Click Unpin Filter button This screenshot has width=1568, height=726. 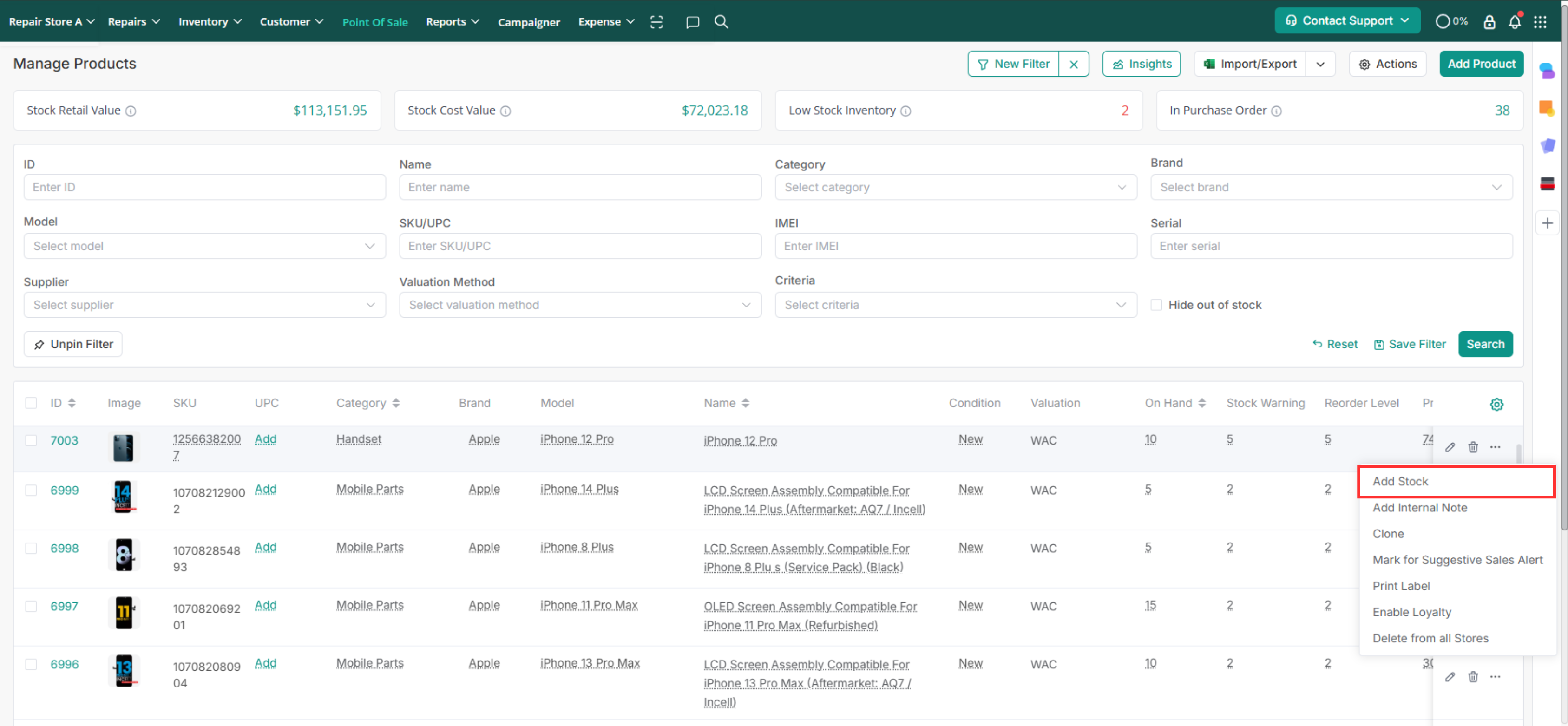coord(73,345)
